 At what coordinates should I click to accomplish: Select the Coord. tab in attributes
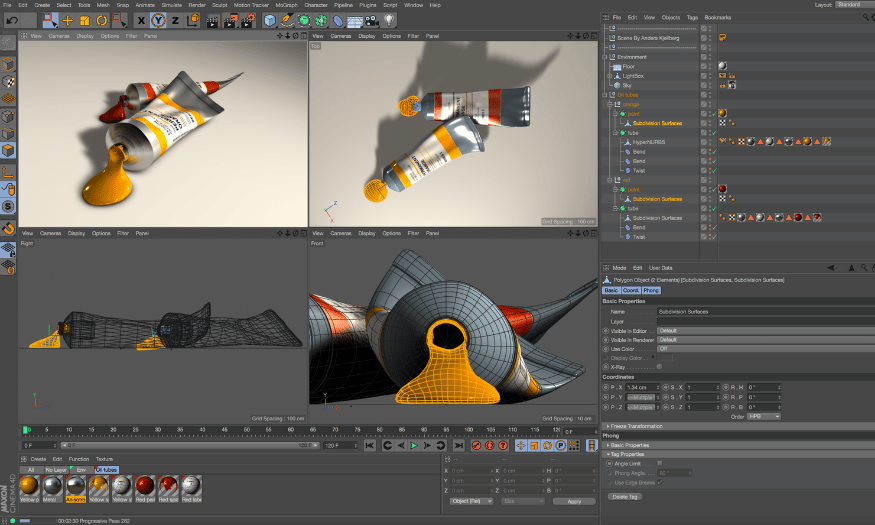tap(631, 290)
